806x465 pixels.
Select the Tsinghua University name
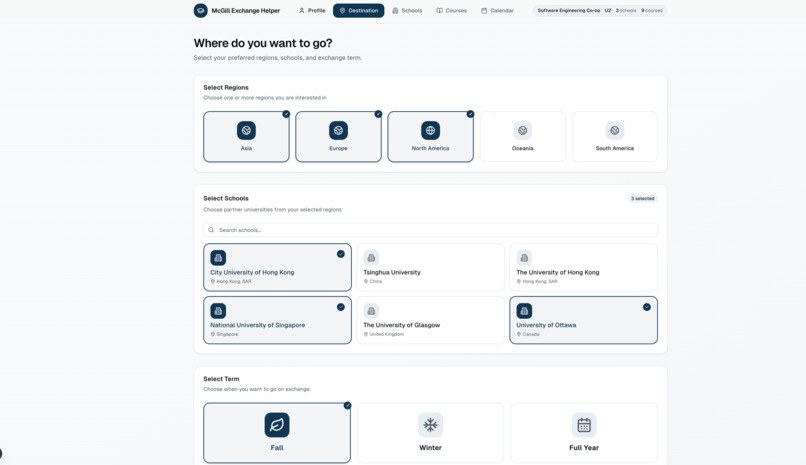392,272
